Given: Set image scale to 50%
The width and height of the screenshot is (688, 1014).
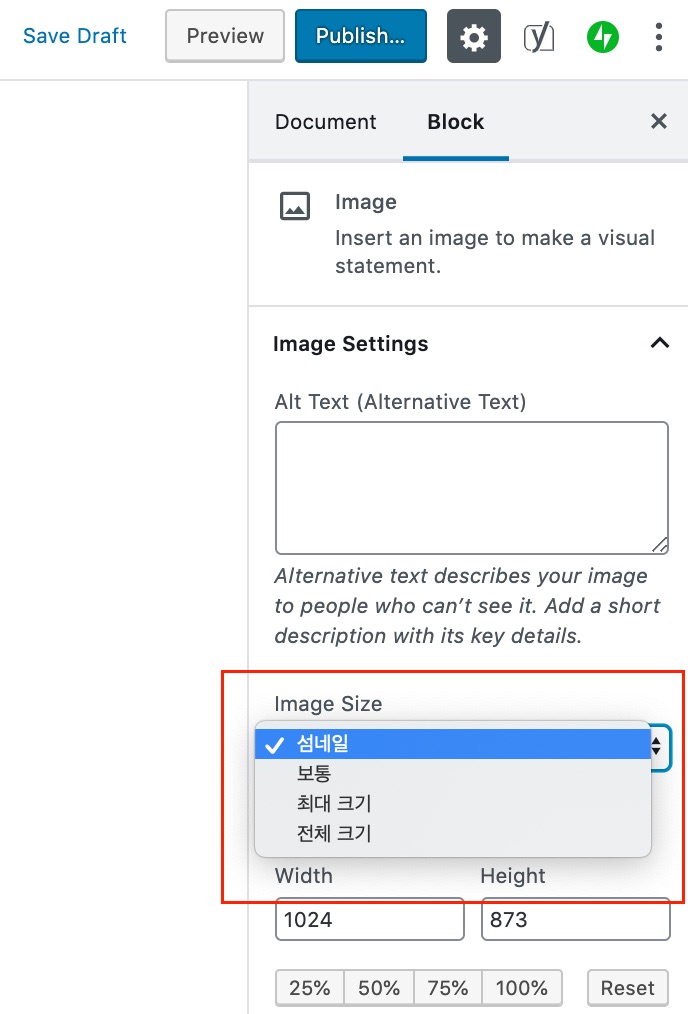Looking at the screenshot, I should [x=379, y=988].
